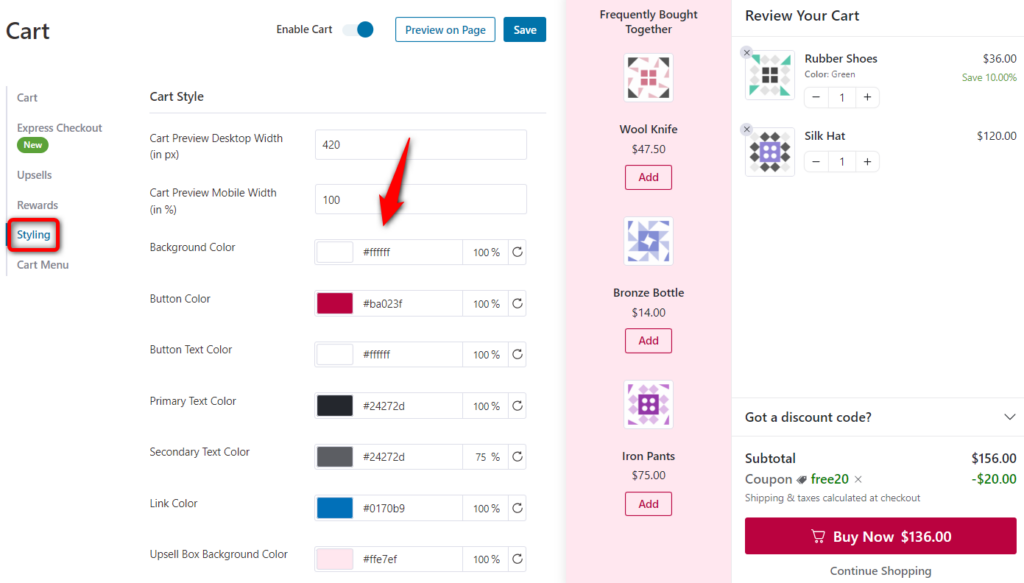
Task: Reset the Background Color to default
Action: (517, 252)
